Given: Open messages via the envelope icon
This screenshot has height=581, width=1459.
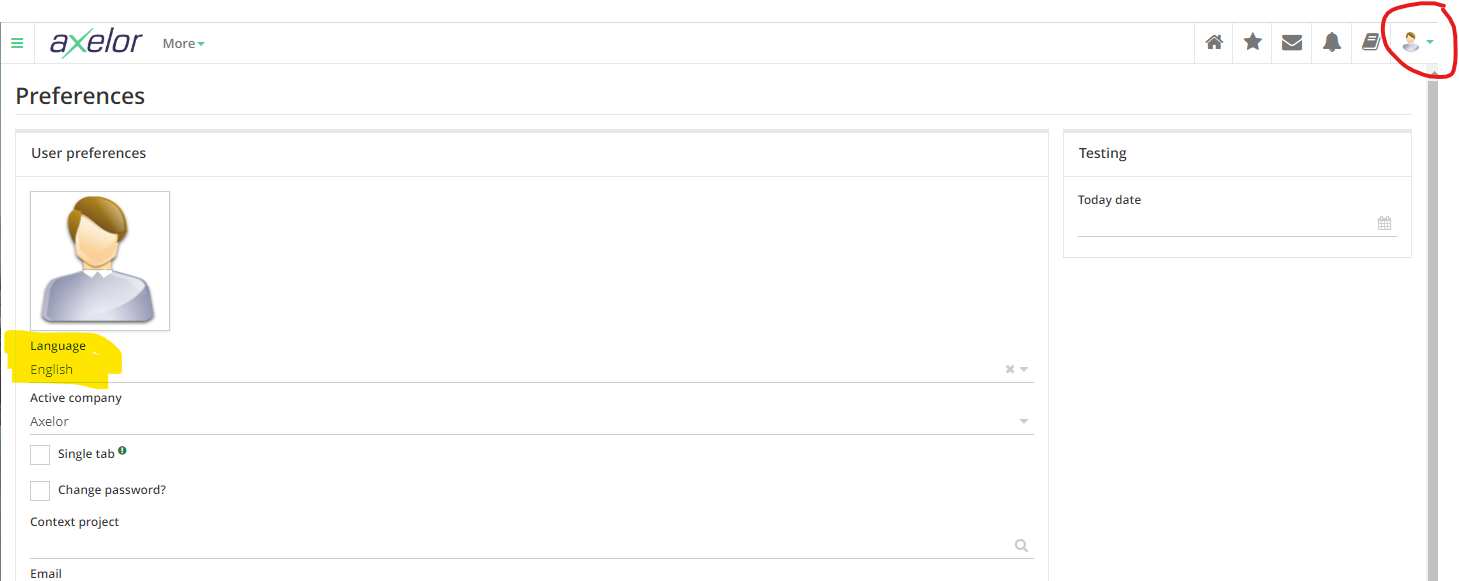Looking at the screenshot, I should click(x=1292, y=42).
